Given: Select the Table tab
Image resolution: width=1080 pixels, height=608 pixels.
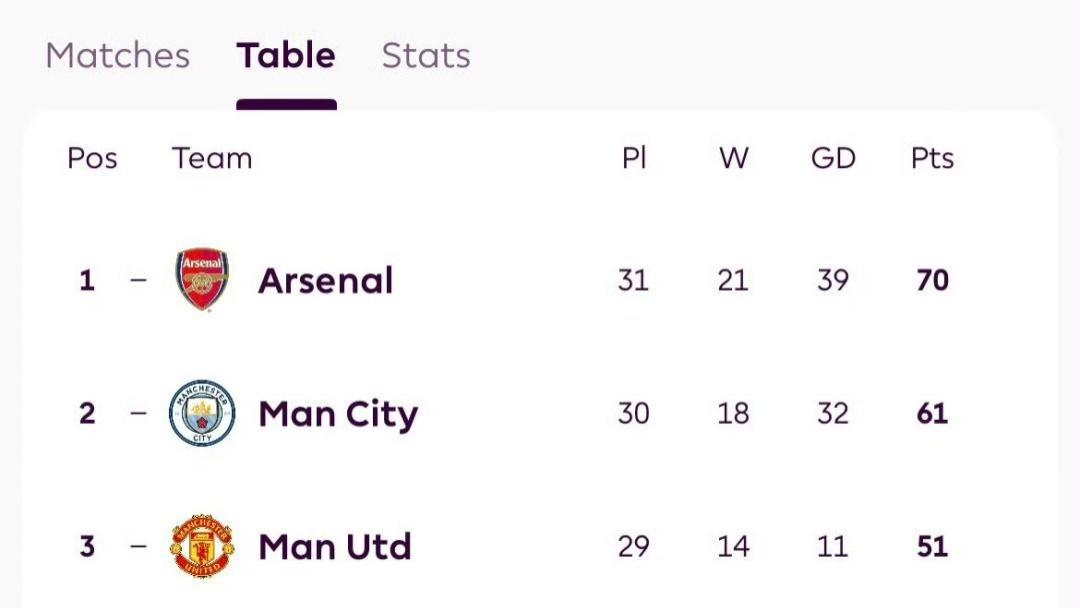Looking at the screenshot, I should pyautogui.click(x=286, y=55).
